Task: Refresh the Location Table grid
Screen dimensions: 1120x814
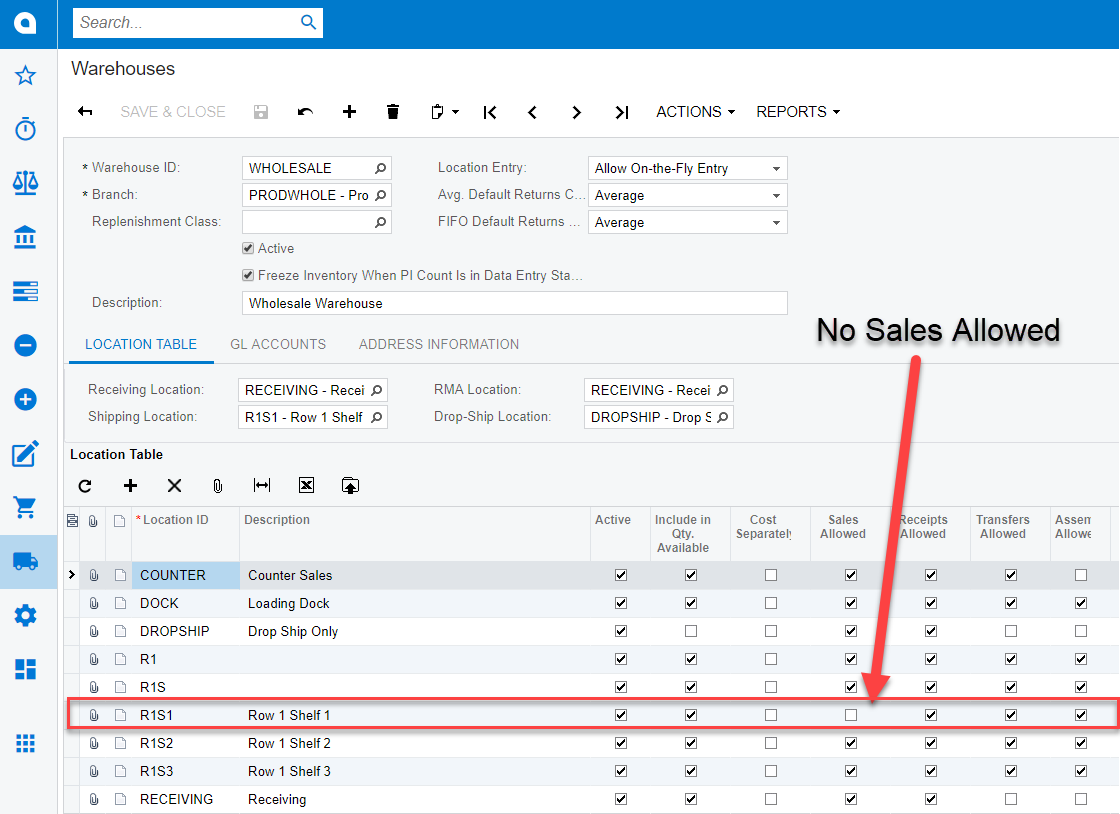Action: (x=85, y=486)
